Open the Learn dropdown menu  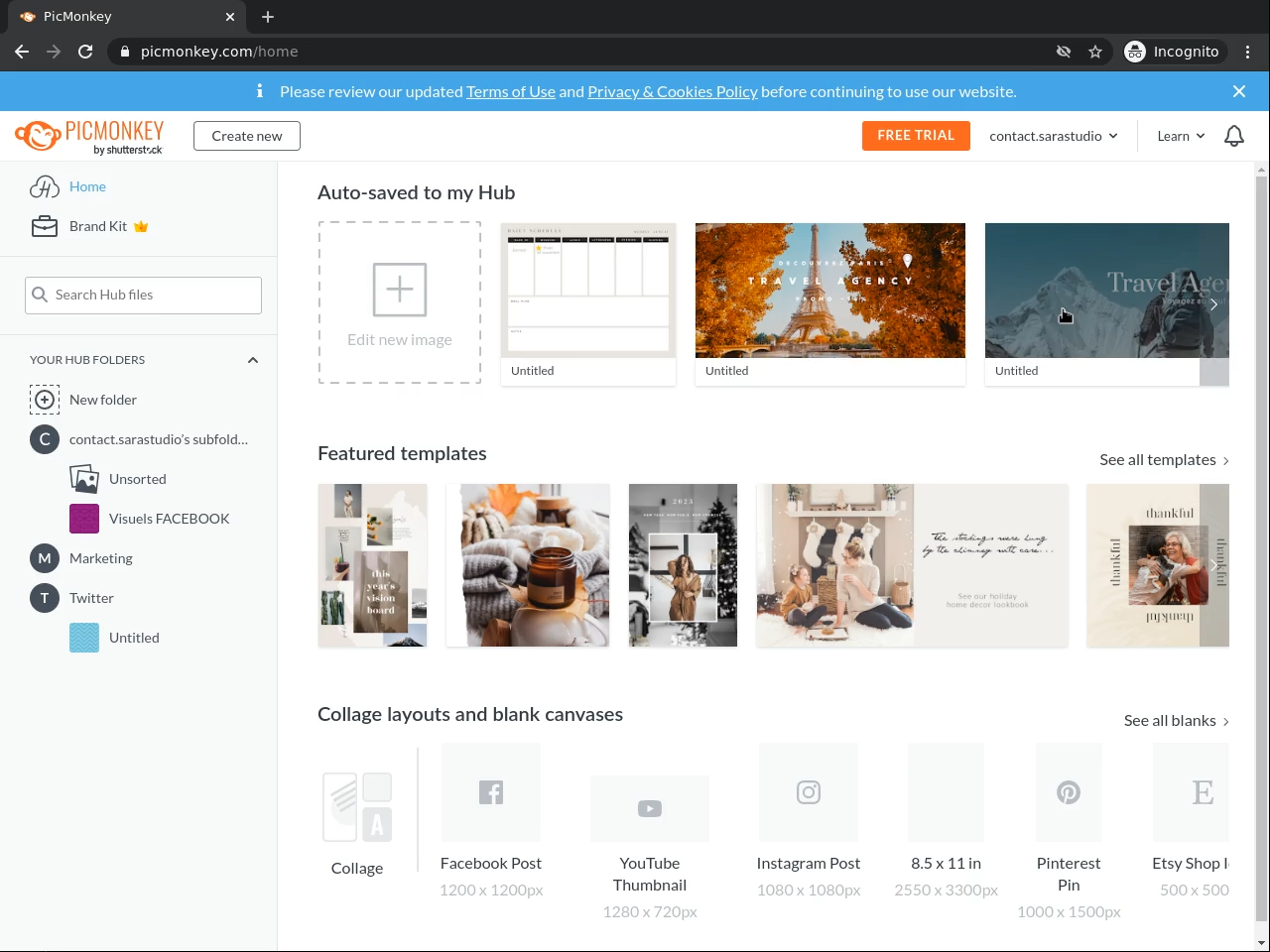1181,136
